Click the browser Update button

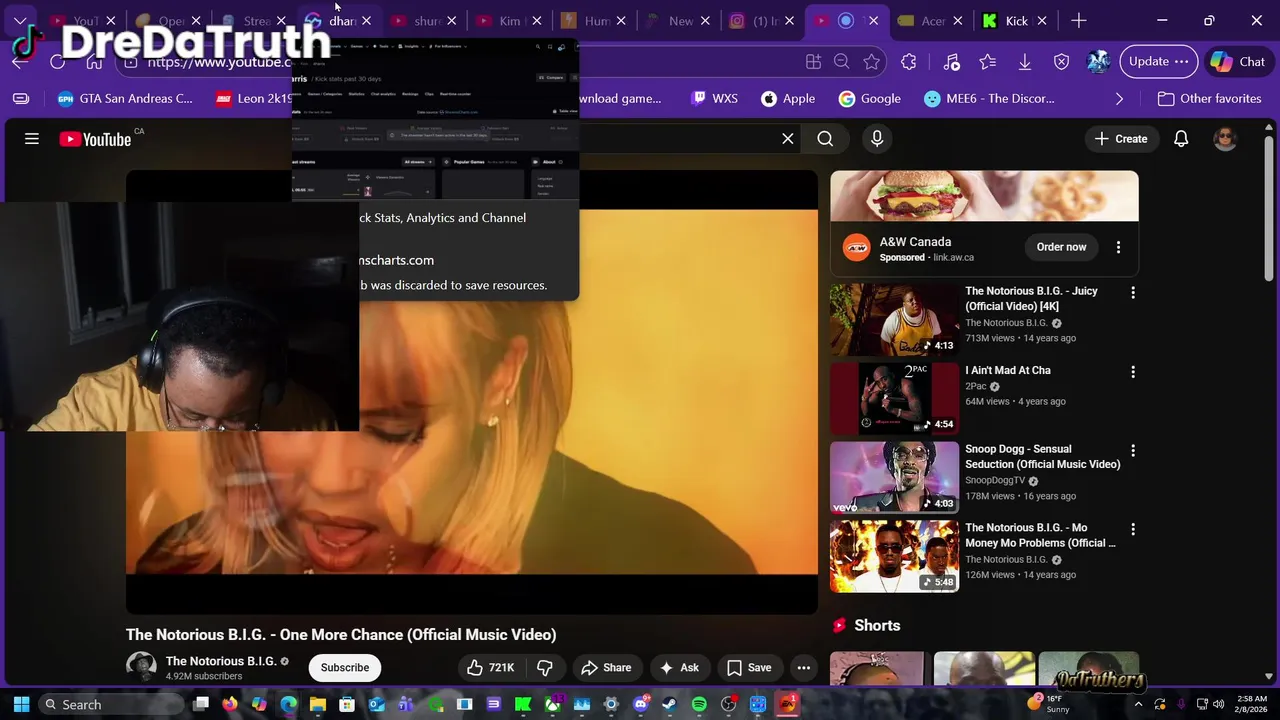(x=1158, y=61)
